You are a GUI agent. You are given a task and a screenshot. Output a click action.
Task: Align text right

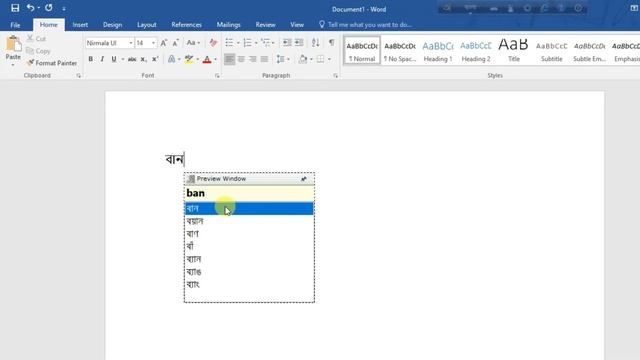pos(253,59)
